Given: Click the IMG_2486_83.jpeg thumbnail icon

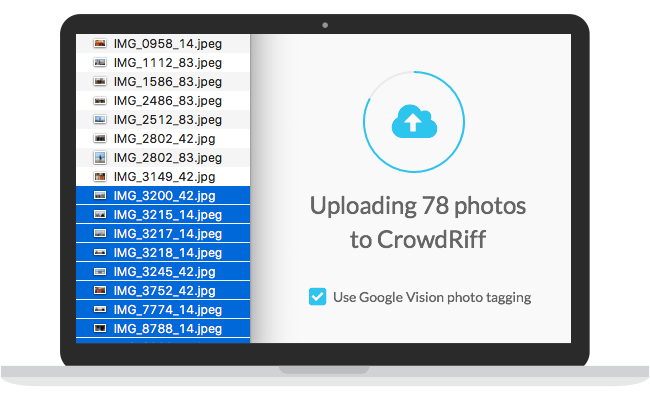Looking at the screenshot, I should (x=99, y=101).
